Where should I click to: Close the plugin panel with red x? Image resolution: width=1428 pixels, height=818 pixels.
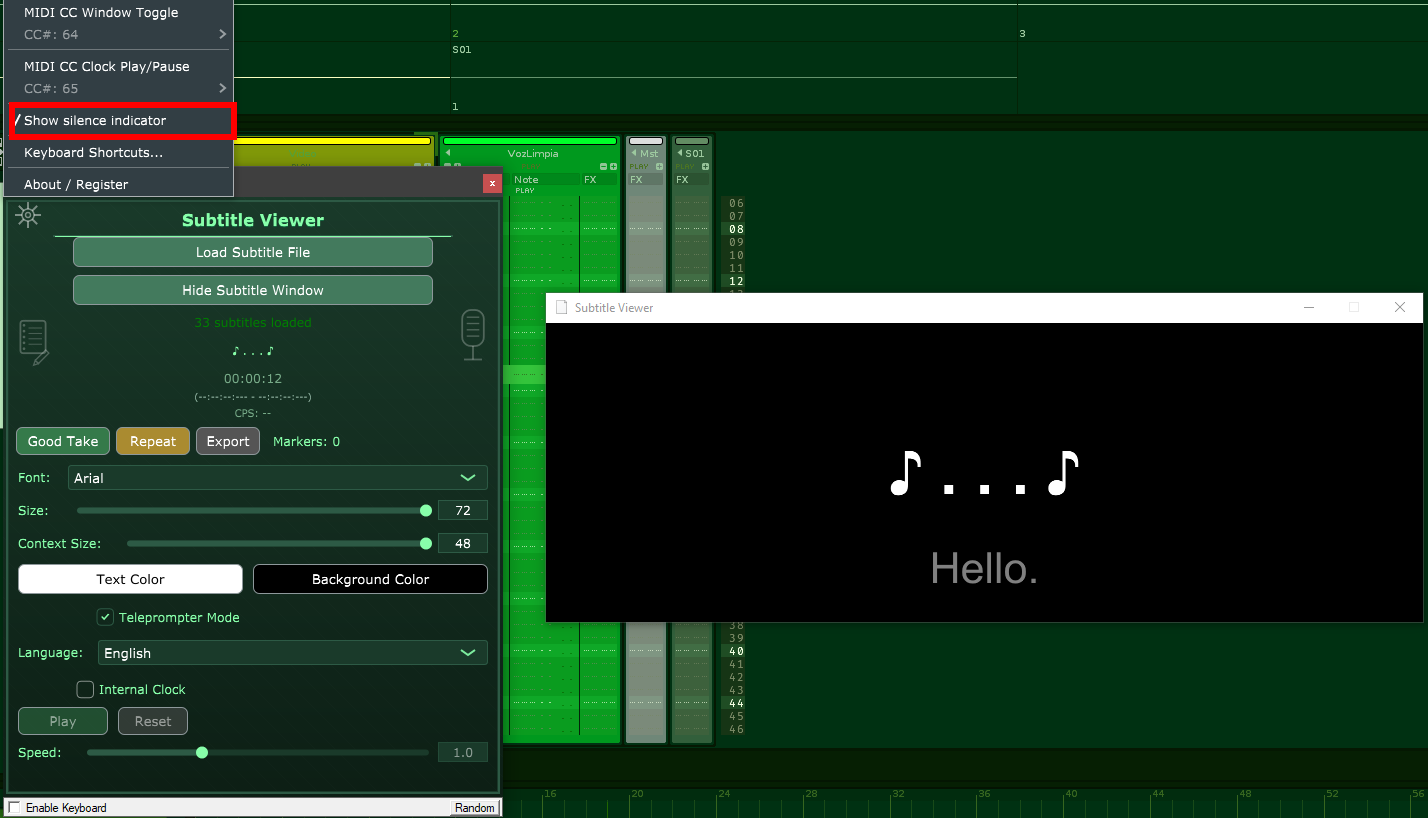pos(492,183)
